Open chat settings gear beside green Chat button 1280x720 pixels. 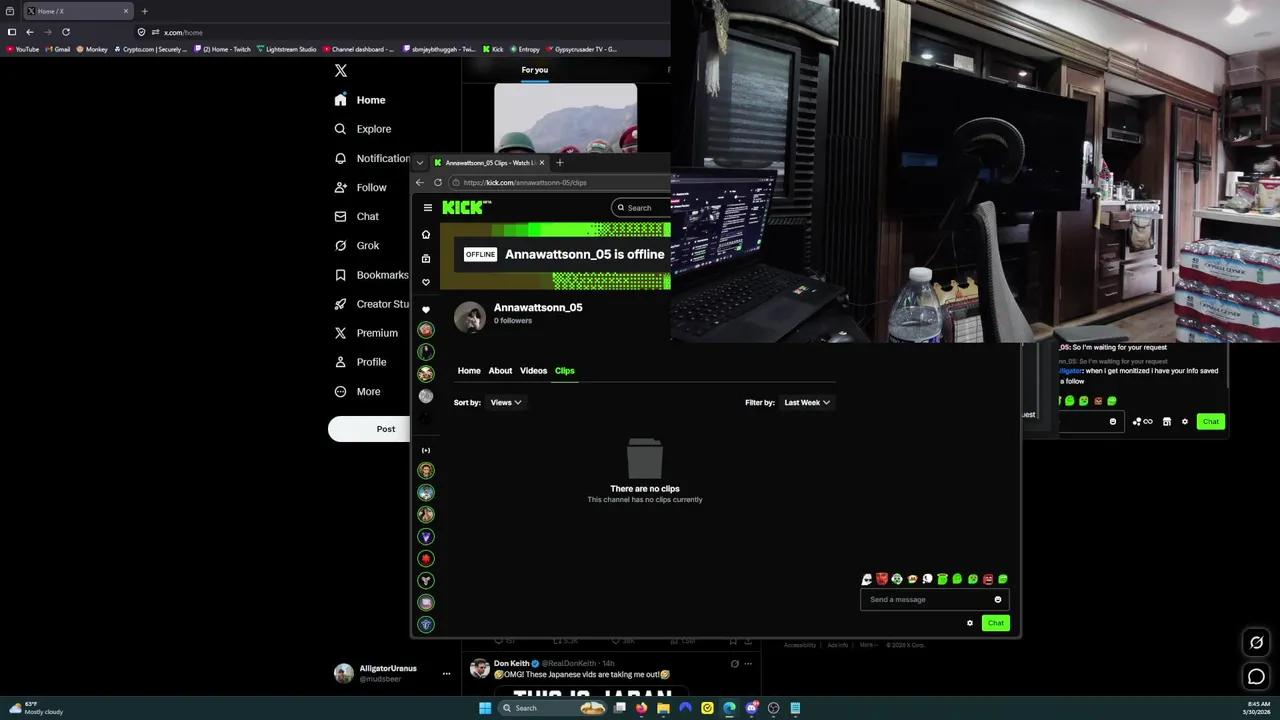point(969,623)
